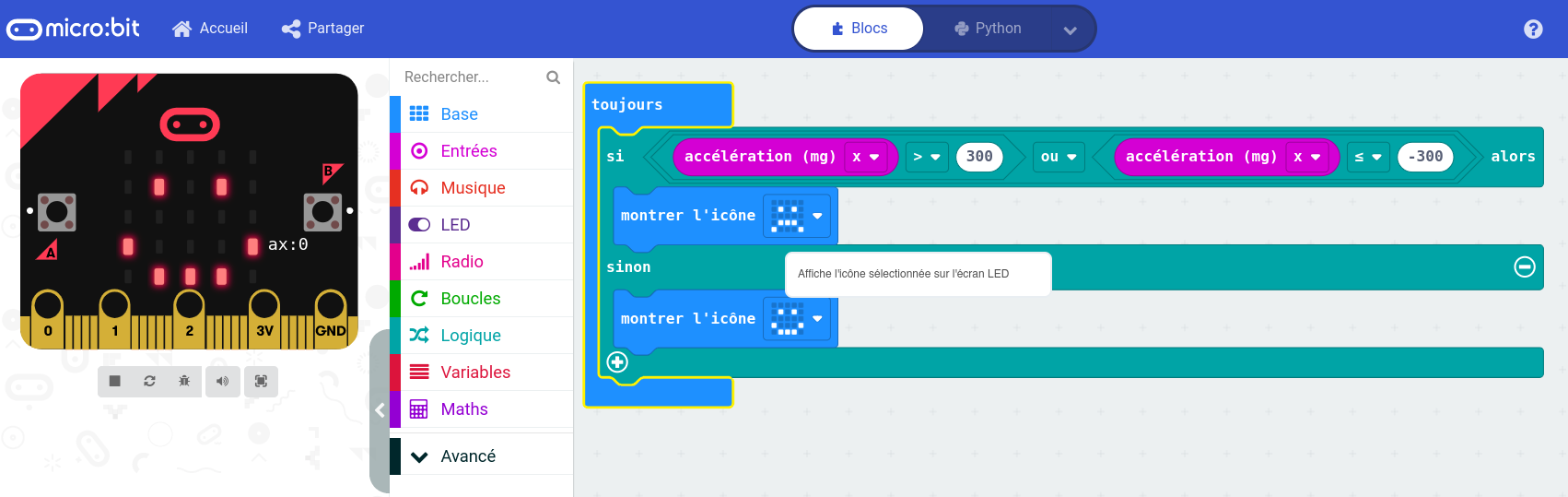Viewport: 1568px width, 497px height.
Task: Click the sinon label on the block
Action: point(628,267)
